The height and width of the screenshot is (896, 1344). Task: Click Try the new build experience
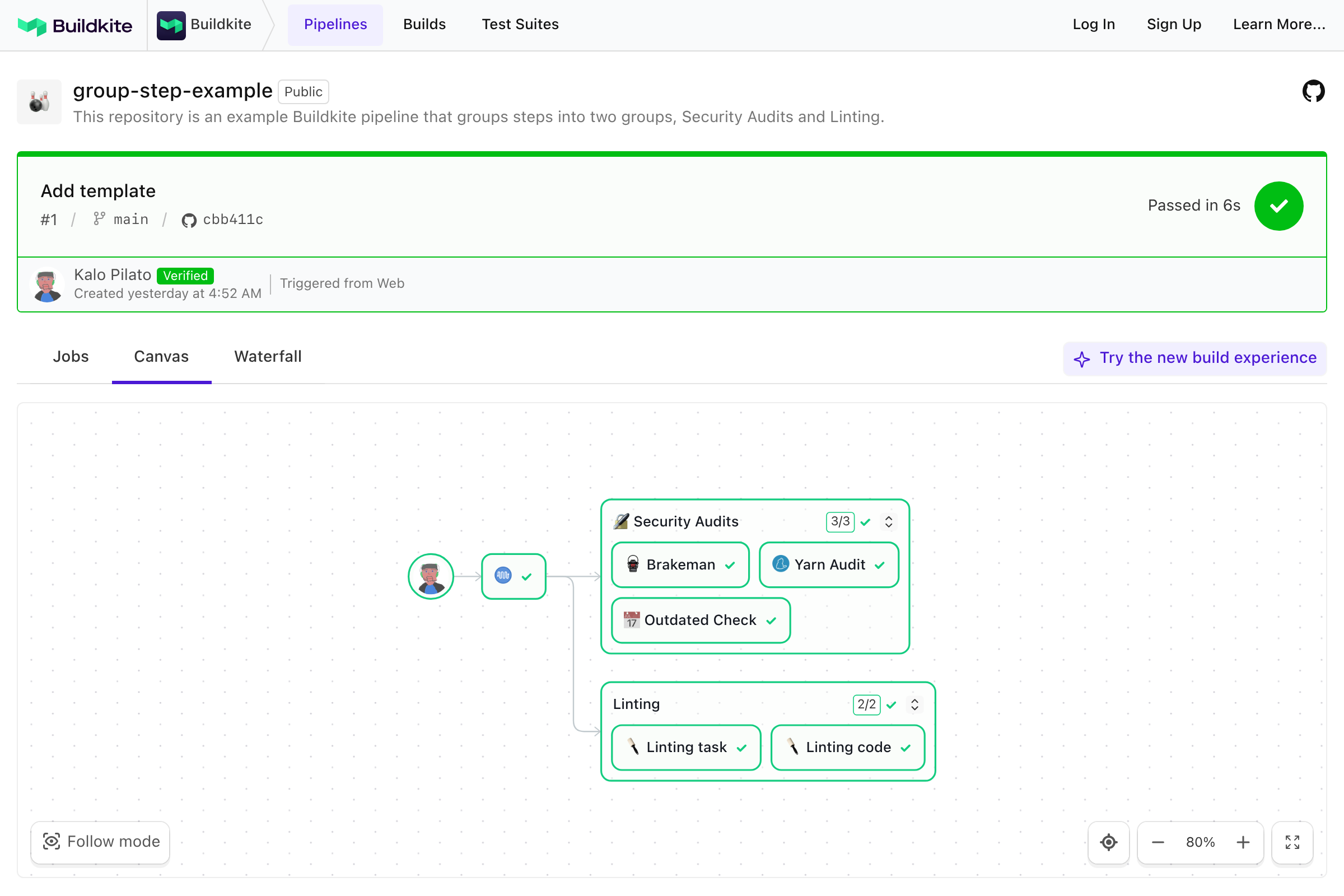tap(1195, 358)
